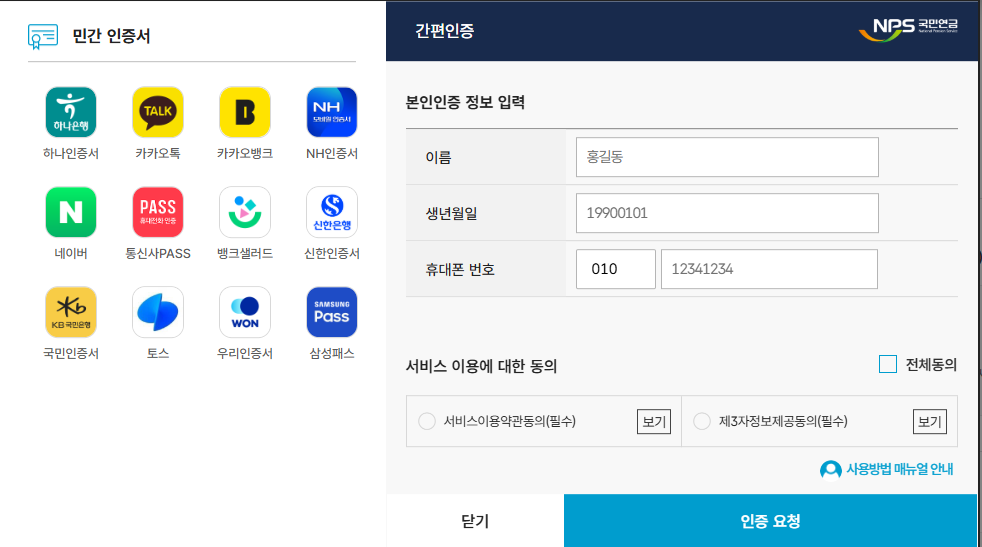Focus the 12341234 phone number field
This screenshot has width=982, height=547.
point(769,269)
